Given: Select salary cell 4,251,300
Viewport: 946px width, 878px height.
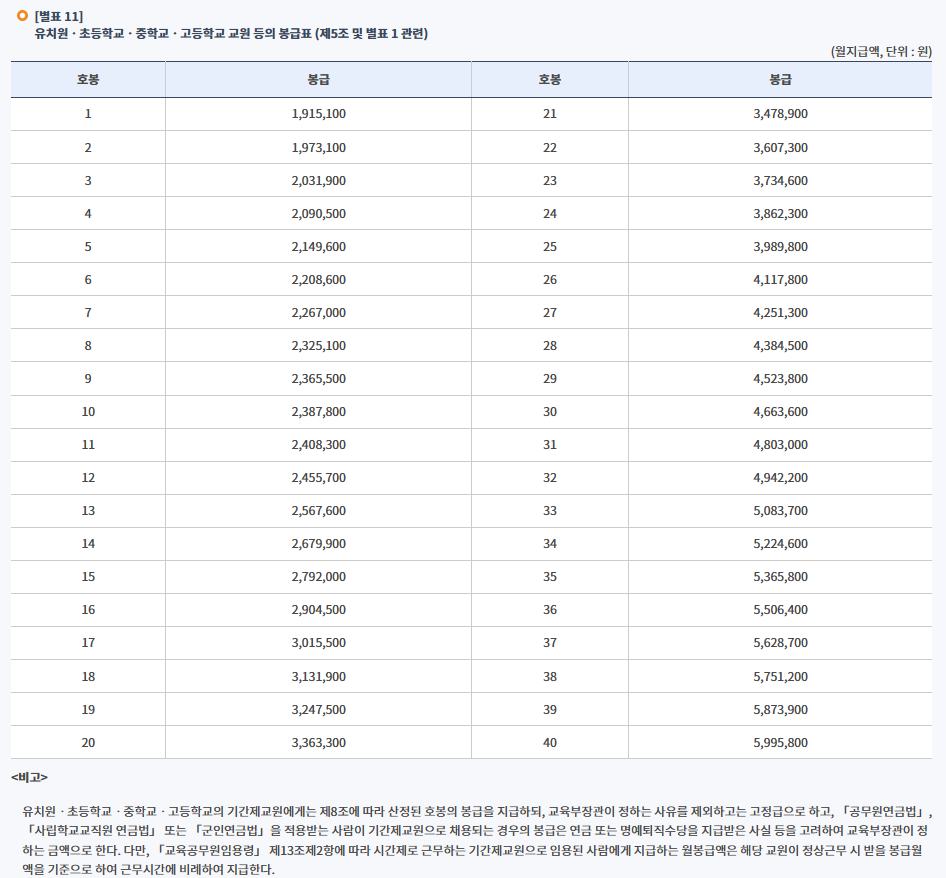Looking at the screenshot, I should coord(780,313).
